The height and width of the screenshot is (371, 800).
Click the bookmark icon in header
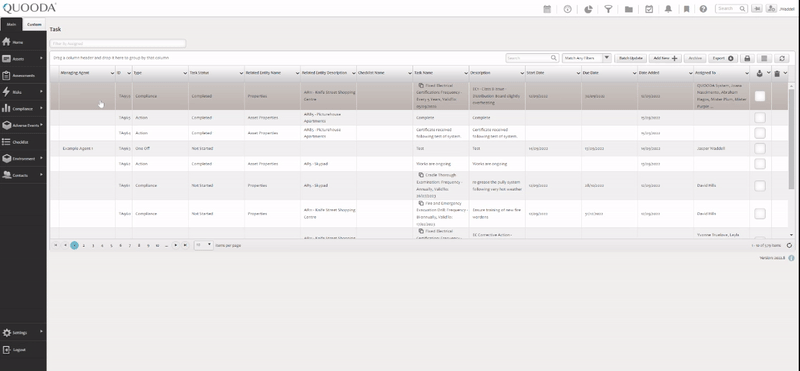[x=687, y=9]
